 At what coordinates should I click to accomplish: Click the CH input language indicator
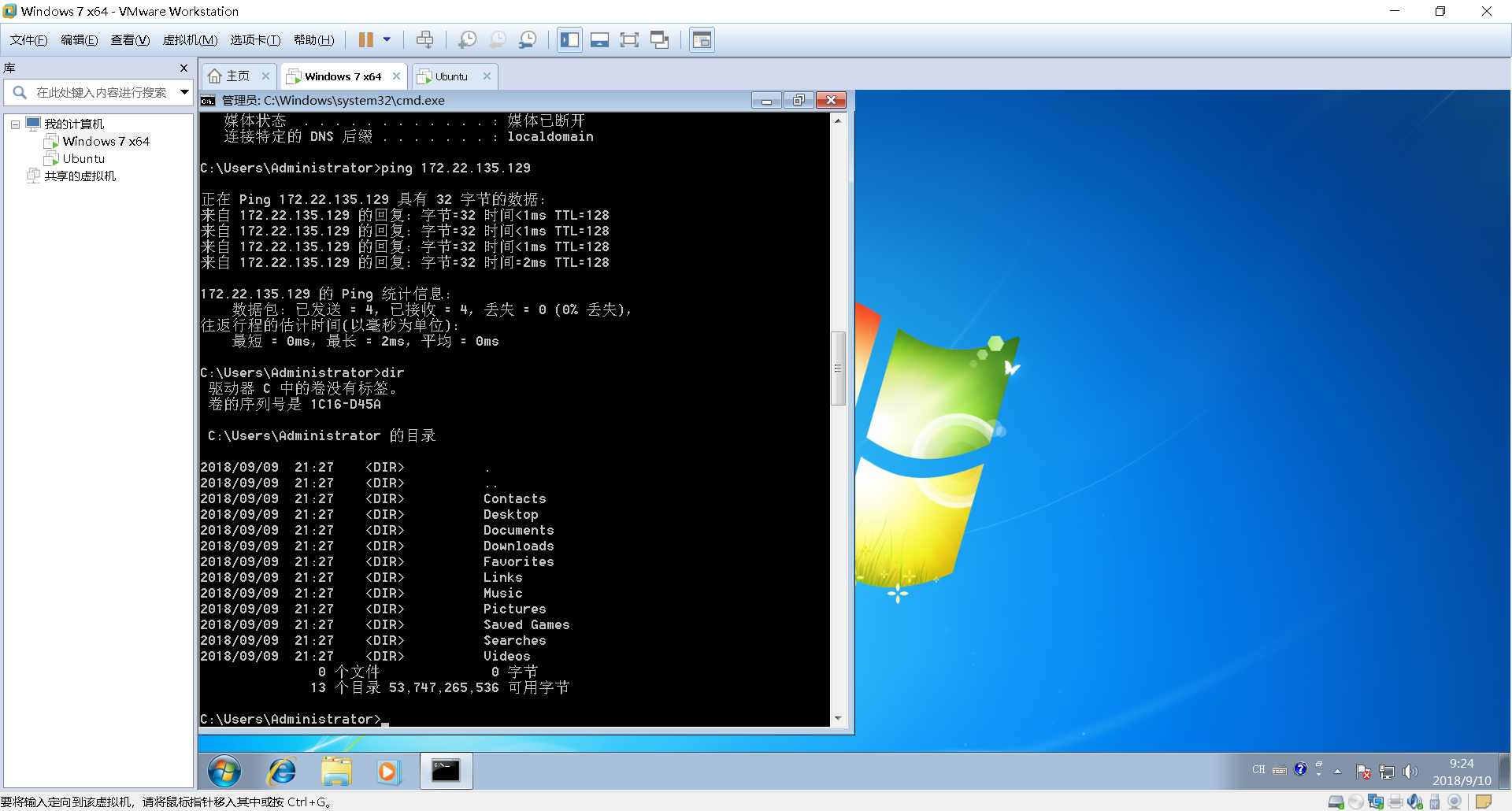pos(1258,769)
